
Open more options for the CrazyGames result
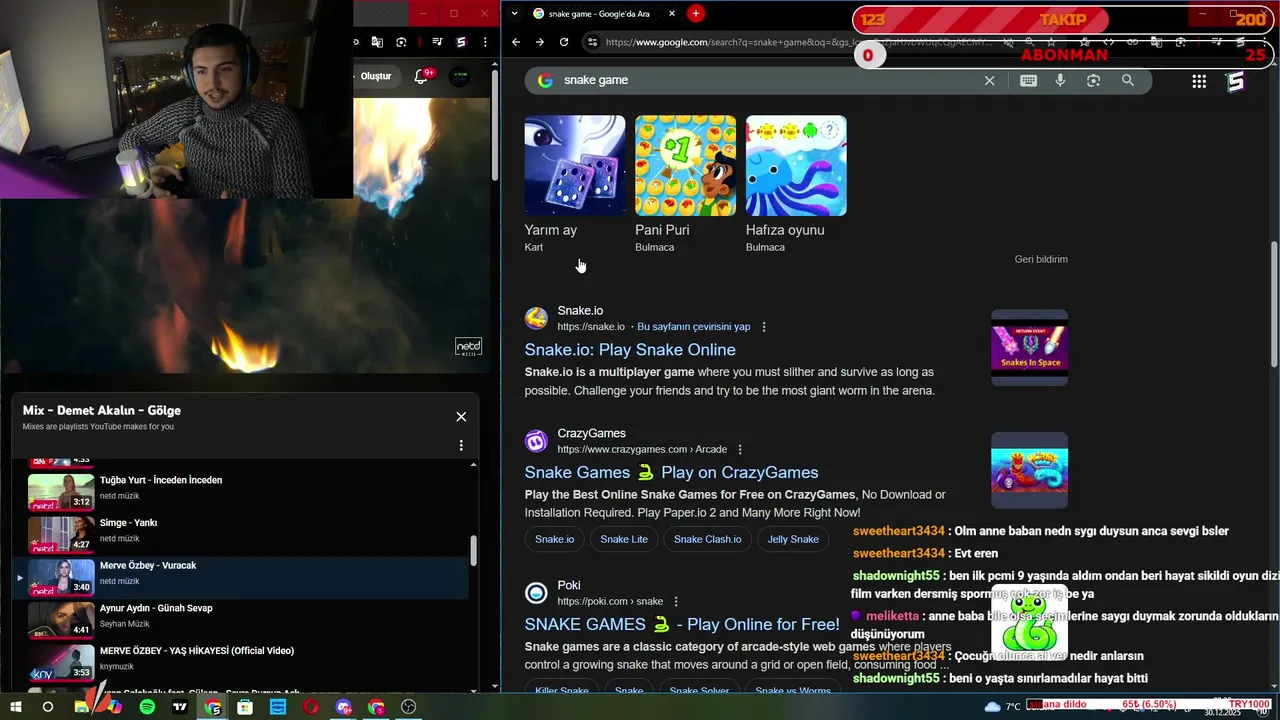click(x=740, y=450)
